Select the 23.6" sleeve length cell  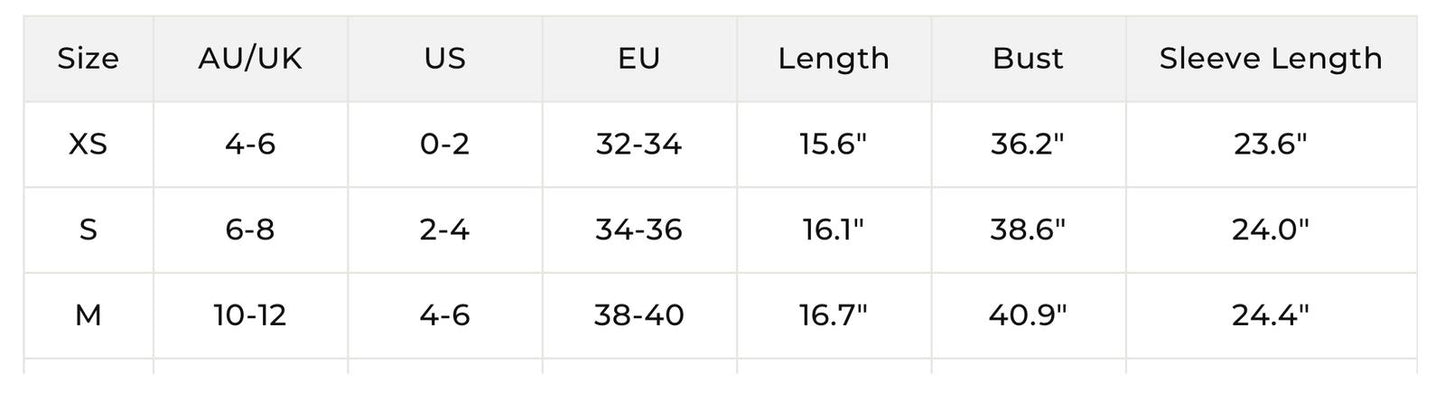(1270, 145)
